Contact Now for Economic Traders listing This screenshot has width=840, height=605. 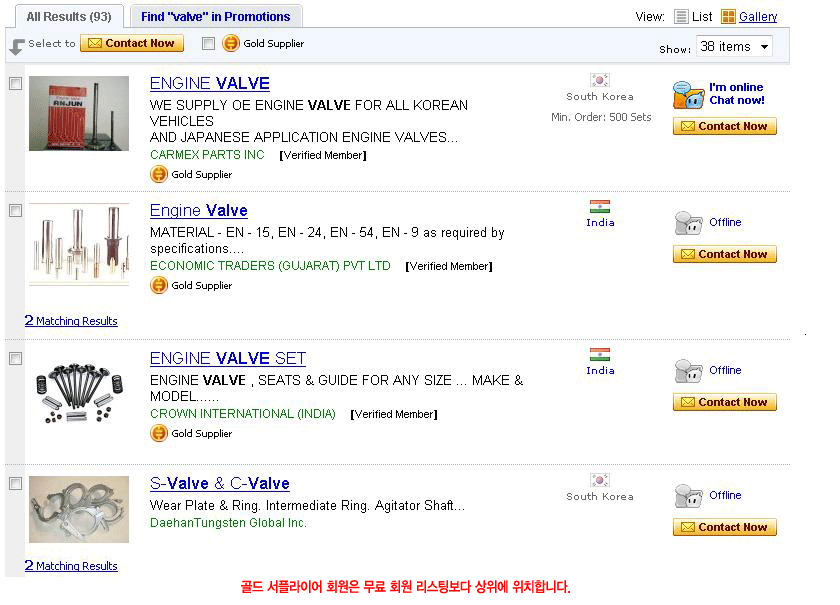[x=725, y=255]
